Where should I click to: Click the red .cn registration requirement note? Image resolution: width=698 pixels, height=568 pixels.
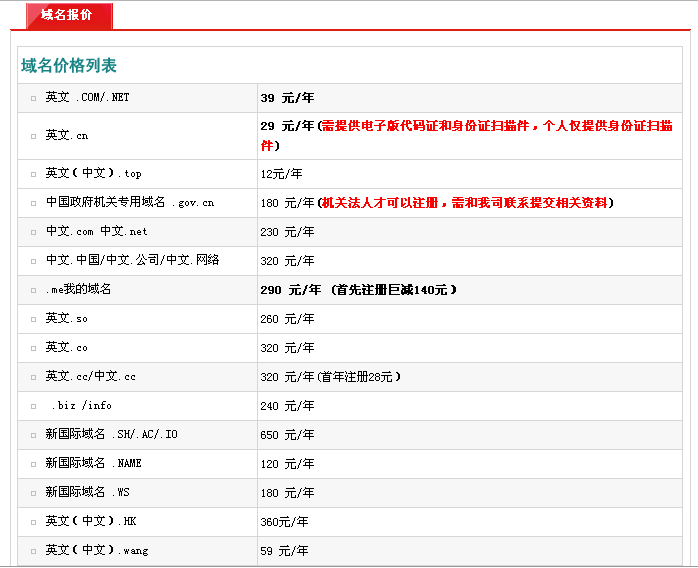click(466, 135)
